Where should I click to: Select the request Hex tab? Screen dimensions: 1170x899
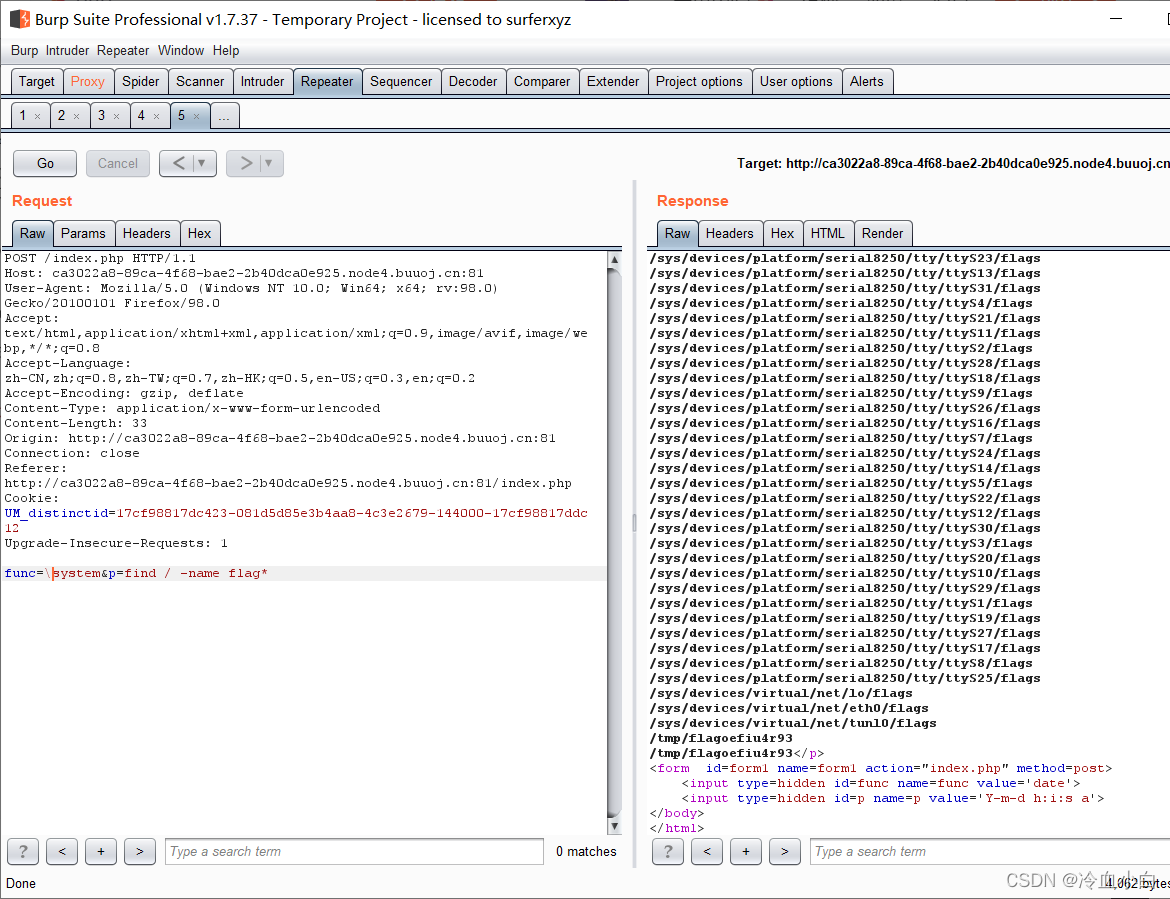(199, 234)
